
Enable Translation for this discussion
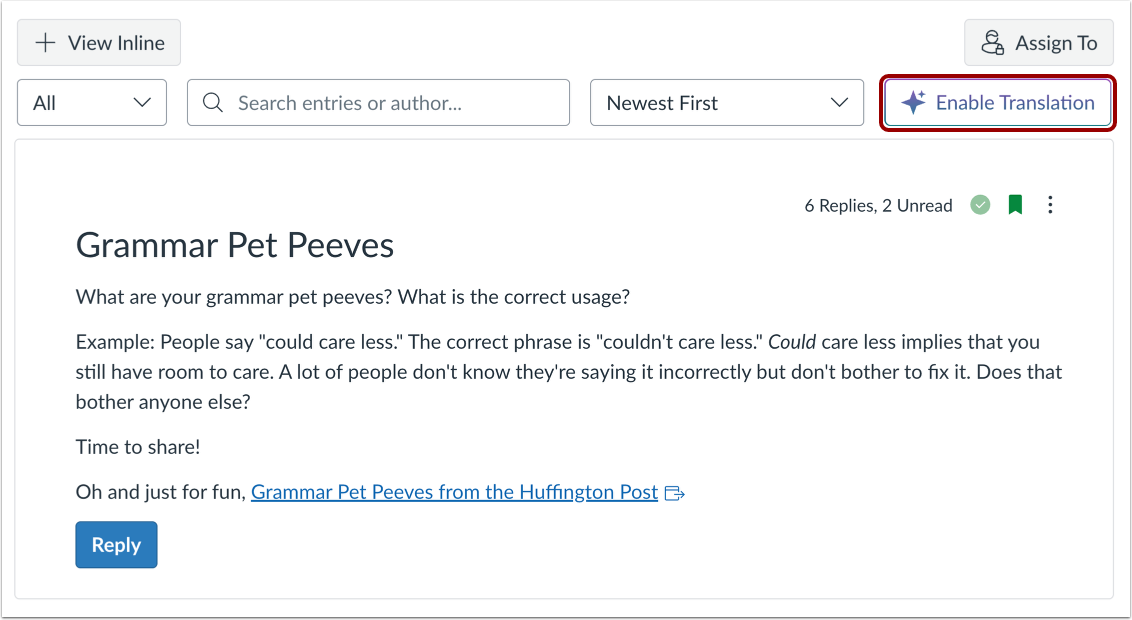coord(998,103)
